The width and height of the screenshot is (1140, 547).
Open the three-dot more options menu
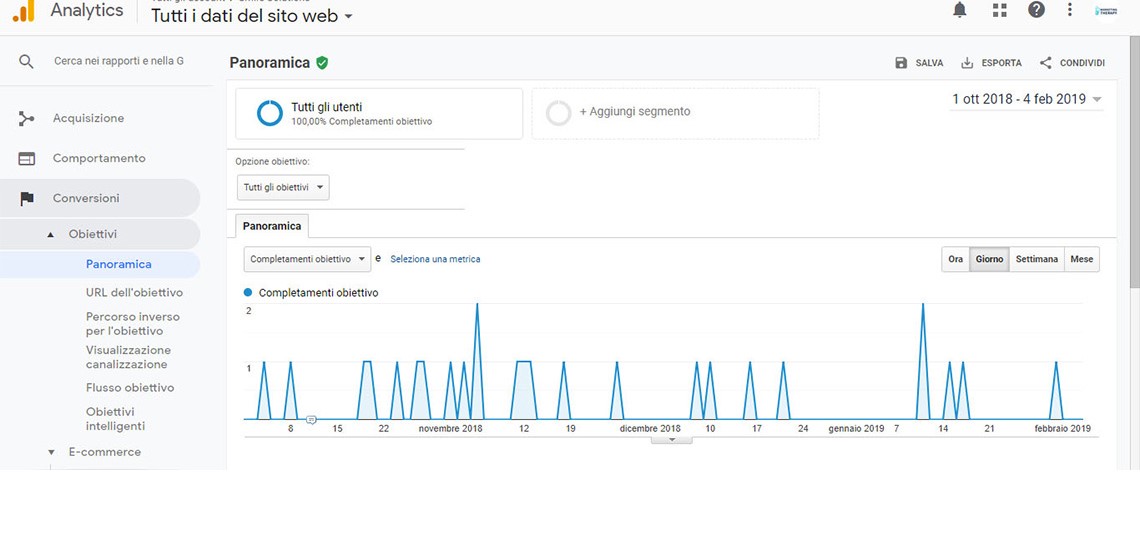coord(1069,9)
